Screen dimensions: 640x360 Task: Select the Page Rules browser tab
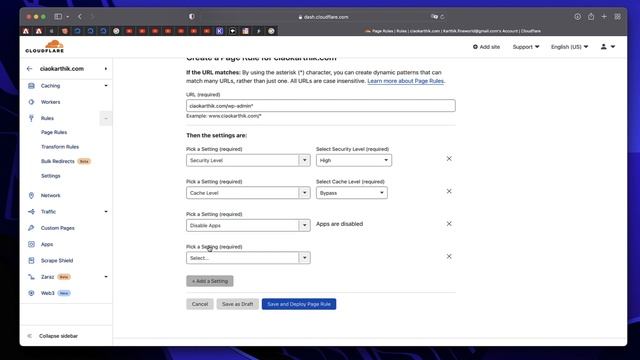[453, 31]
